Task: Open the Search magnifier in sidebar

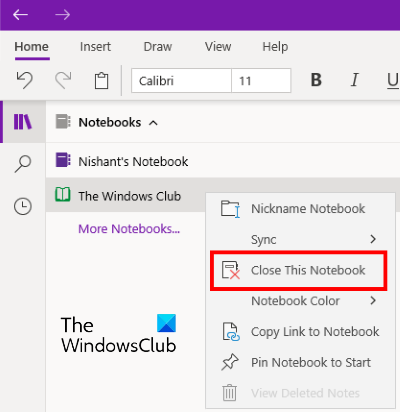Action: click(x=23, y=164)
